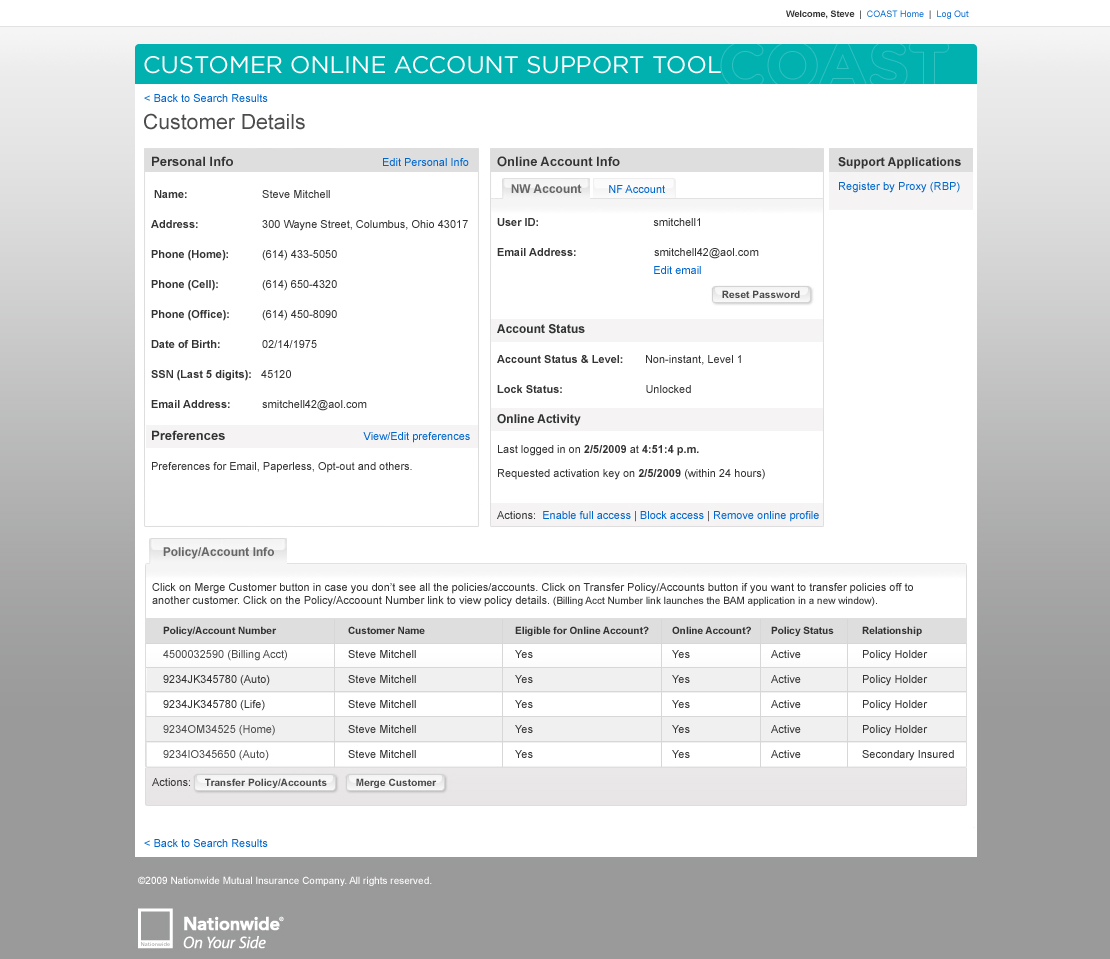Open the Policy/Account Info tab

point(217,551)
